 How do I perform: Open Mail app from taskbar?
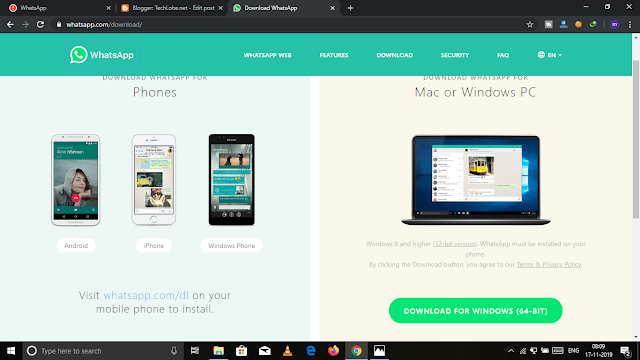[x=264, y=351]
